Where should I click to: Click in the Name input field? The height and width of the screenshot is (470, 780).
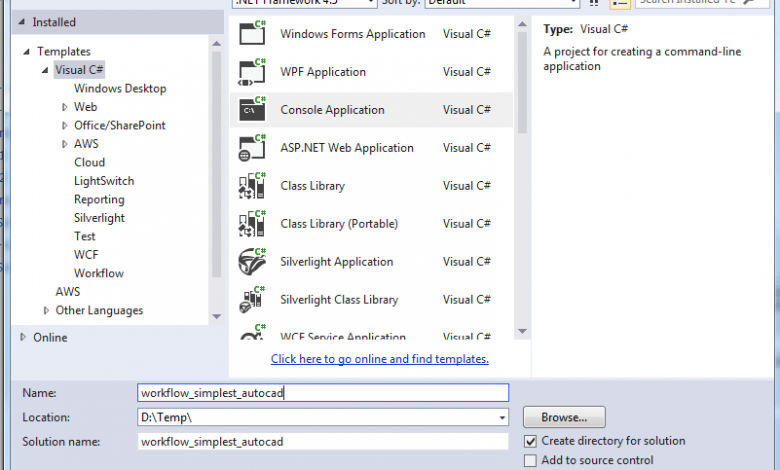[323, 393]
